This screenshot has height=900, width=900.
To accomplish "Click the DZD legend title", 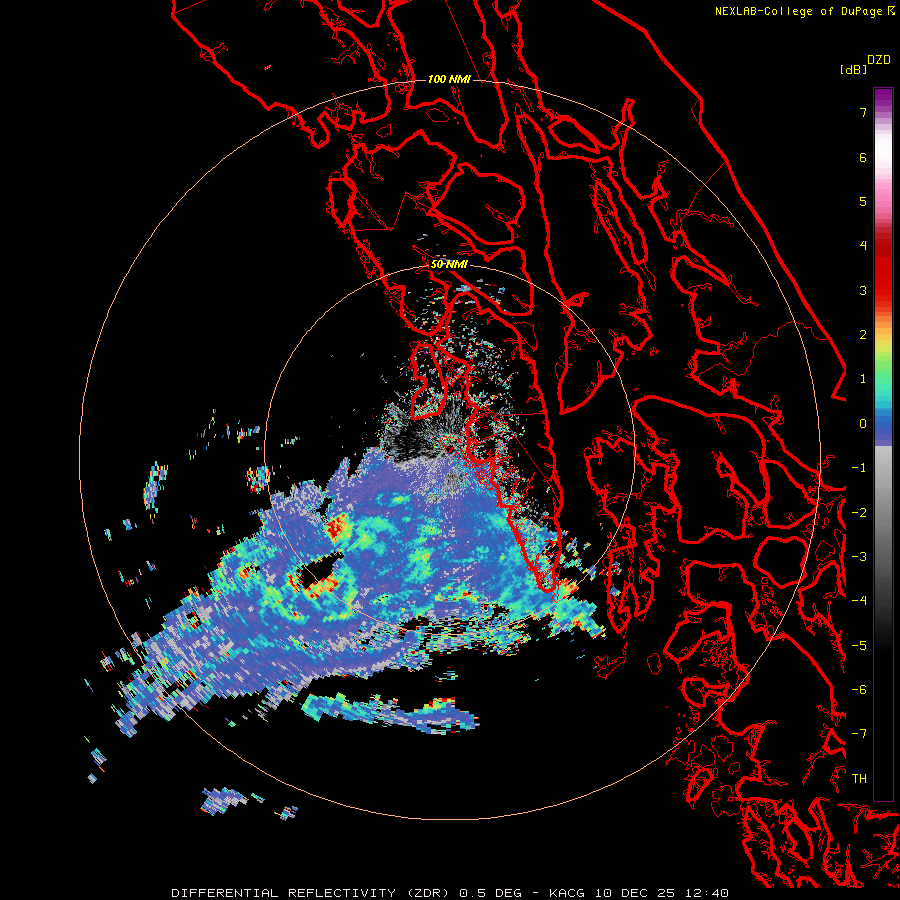I will tap(879, 60).
